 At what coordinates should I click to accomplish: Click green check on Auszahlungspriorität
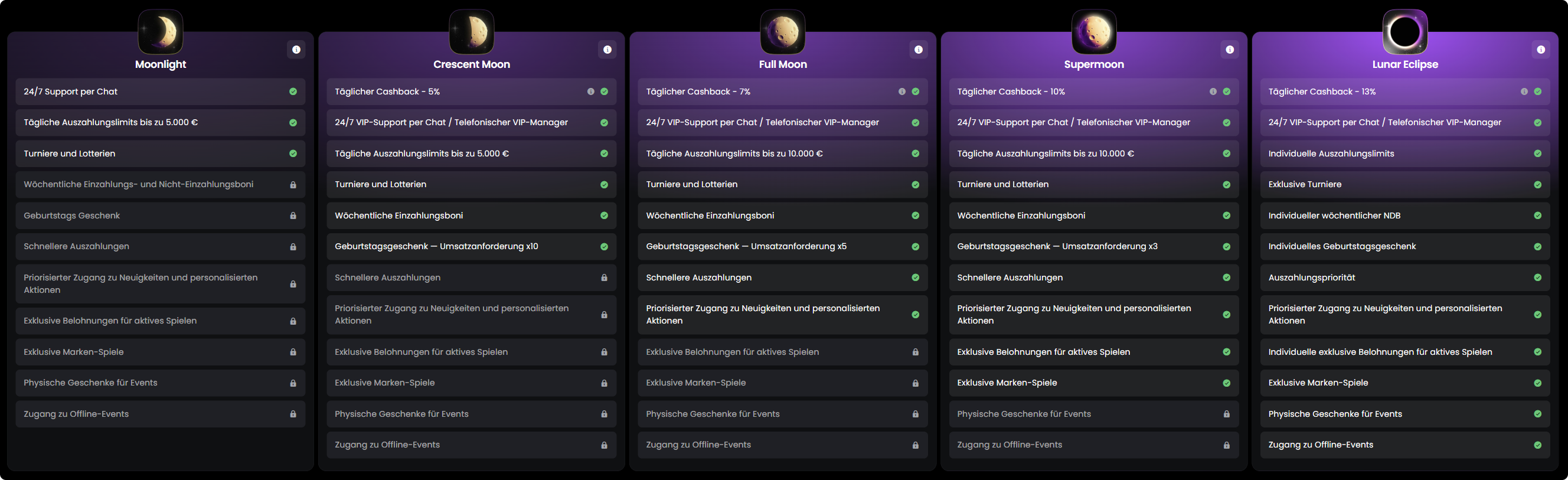1537,278
